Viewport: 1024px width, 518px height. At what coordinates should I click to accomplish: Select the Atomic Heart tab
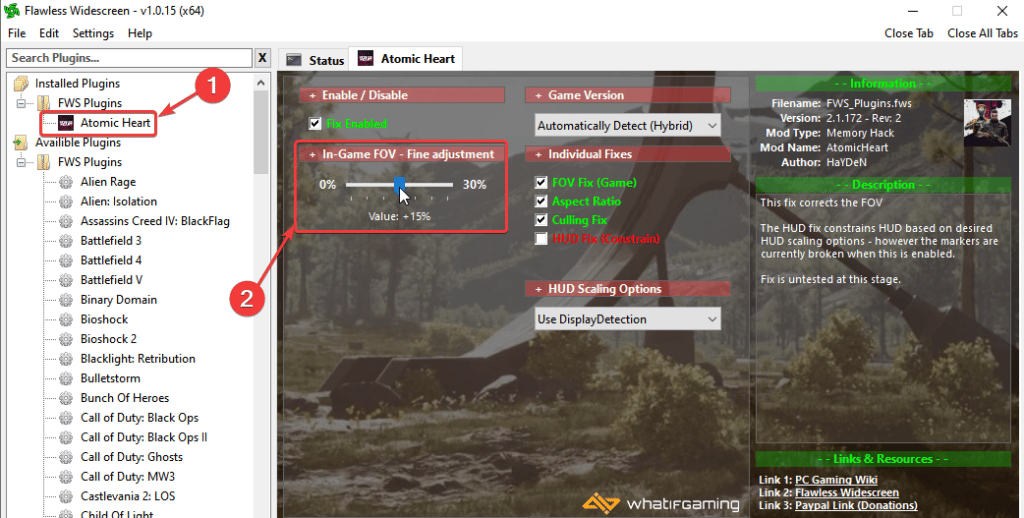coord(406,58)
